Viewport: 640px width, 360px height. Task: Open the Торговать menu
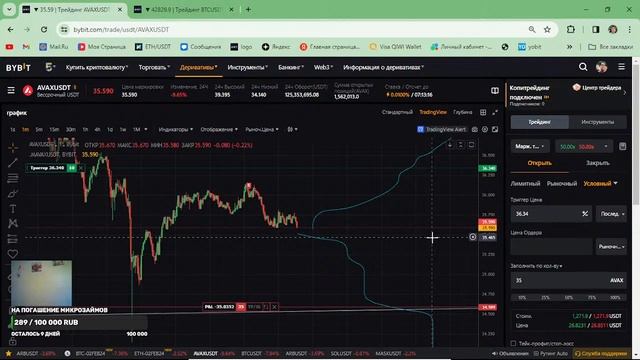[x=154, y=67]
